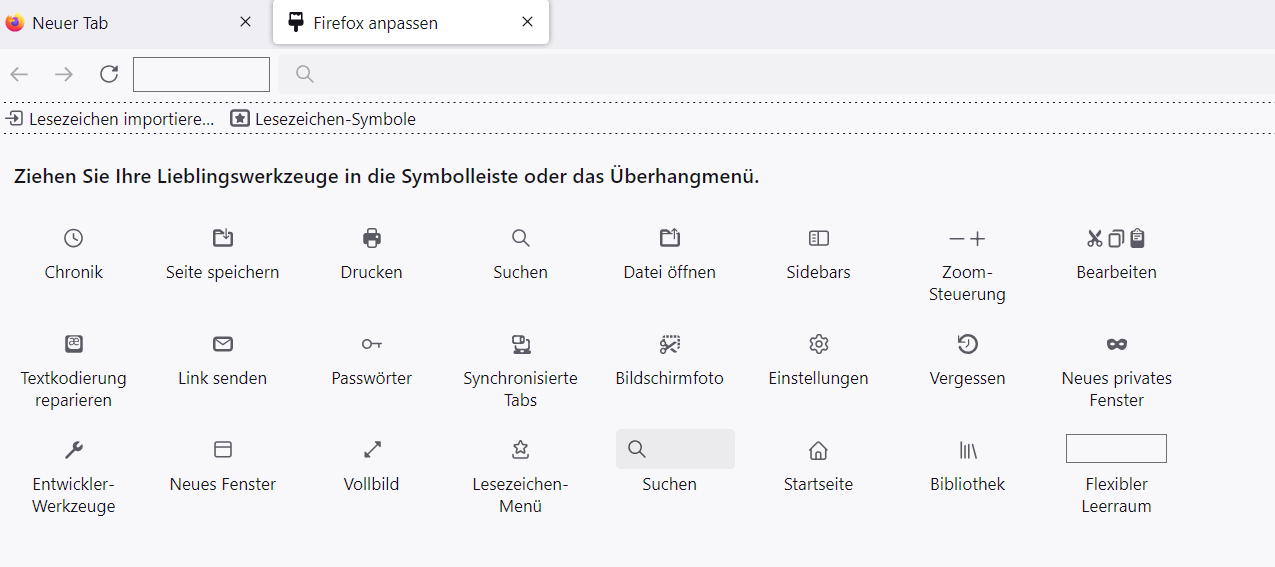Click the Synchronisierte Tabs icon
The image size is (1275, 567).
(x=520, y=344)
